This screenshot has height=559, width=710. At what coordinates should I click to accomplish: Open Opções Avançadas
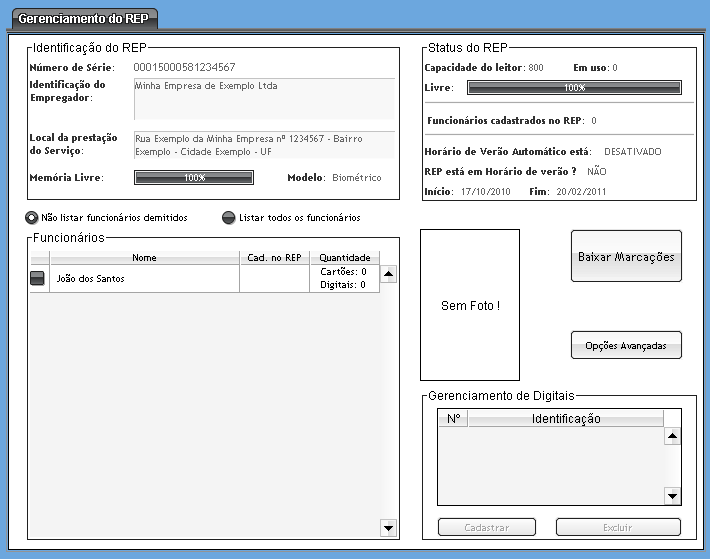coord(626,346)
